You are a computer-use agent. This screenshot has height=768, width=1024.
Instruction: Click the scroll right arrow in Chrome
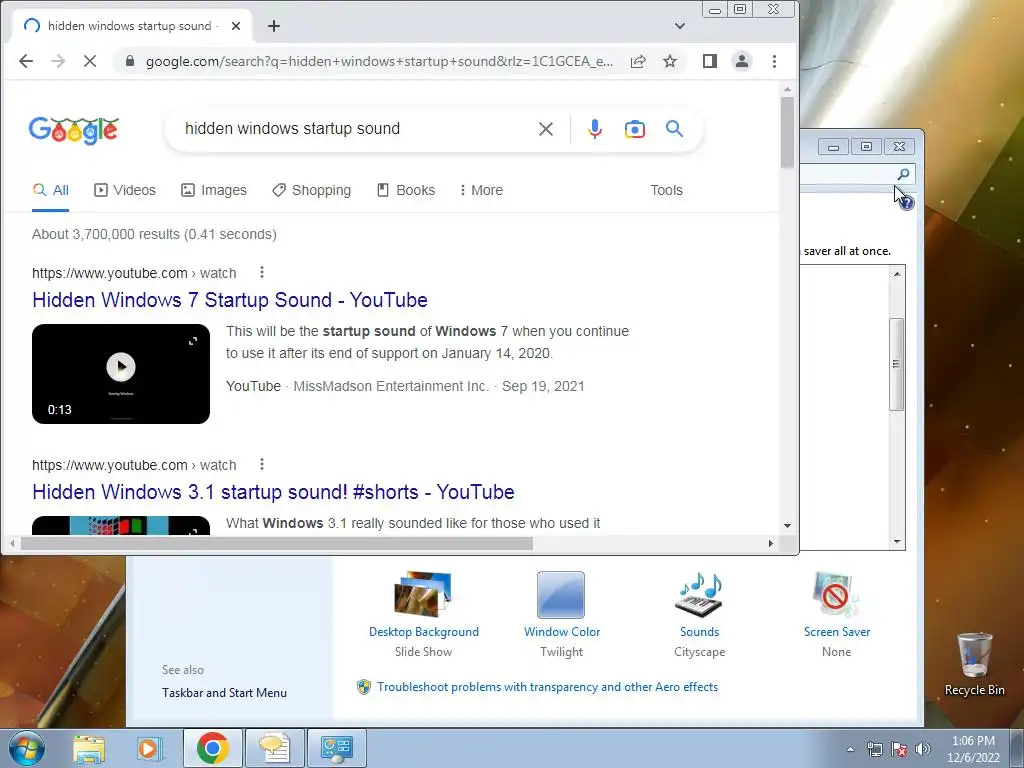[771, 543]
